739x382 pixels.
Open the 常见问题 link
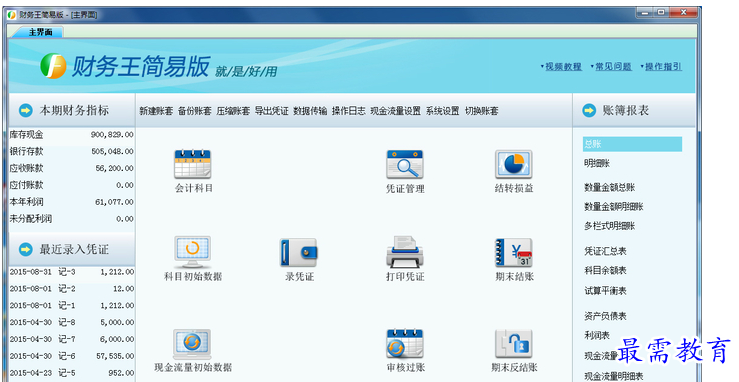pos(613,67)
